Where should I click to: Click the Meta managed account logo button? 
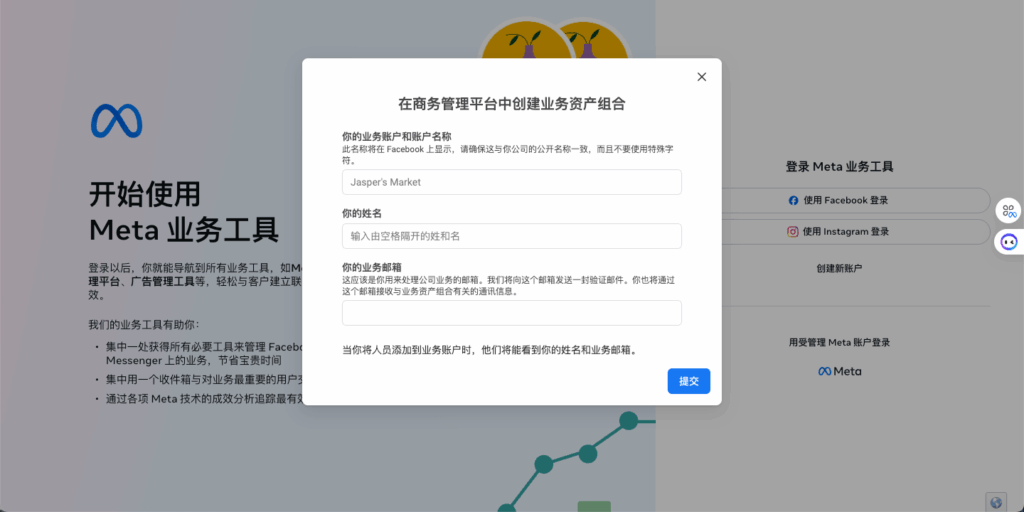click(x=839, y=371)
